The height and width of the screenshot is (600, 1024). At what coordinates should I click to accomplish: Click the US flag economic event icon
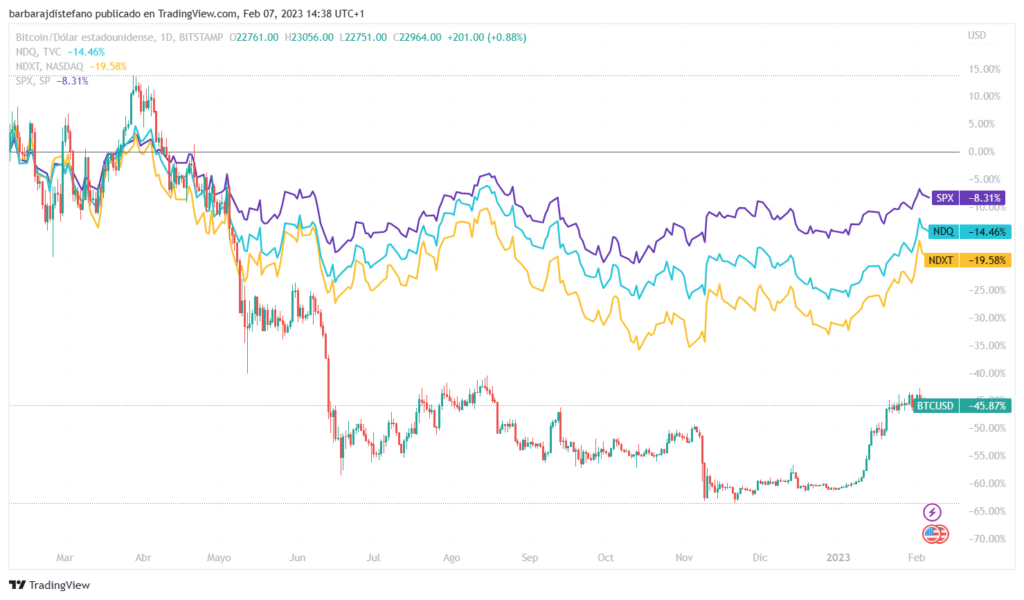click(934, 534)
